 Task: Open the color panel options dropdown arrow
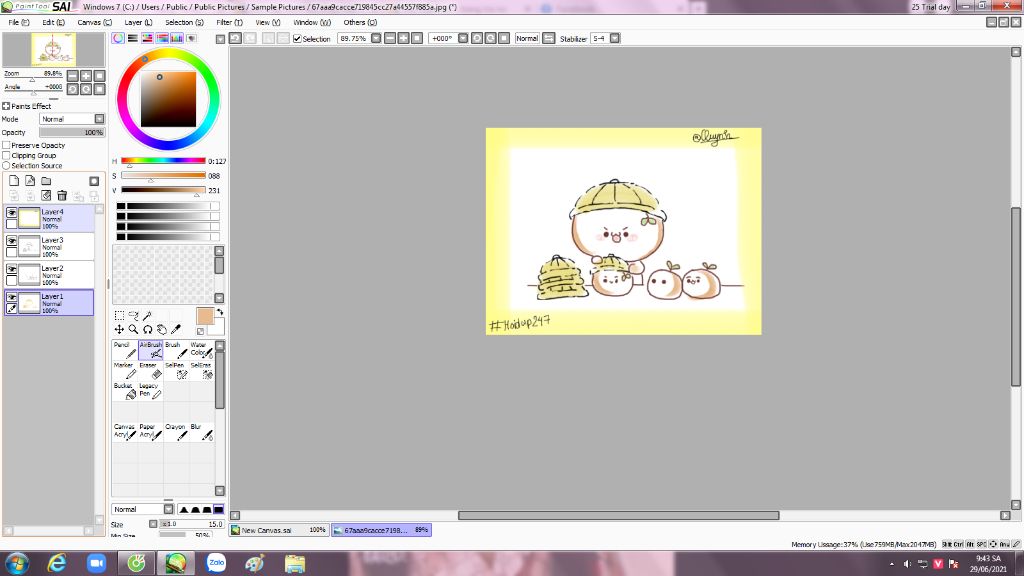click(x=221, y=39)
